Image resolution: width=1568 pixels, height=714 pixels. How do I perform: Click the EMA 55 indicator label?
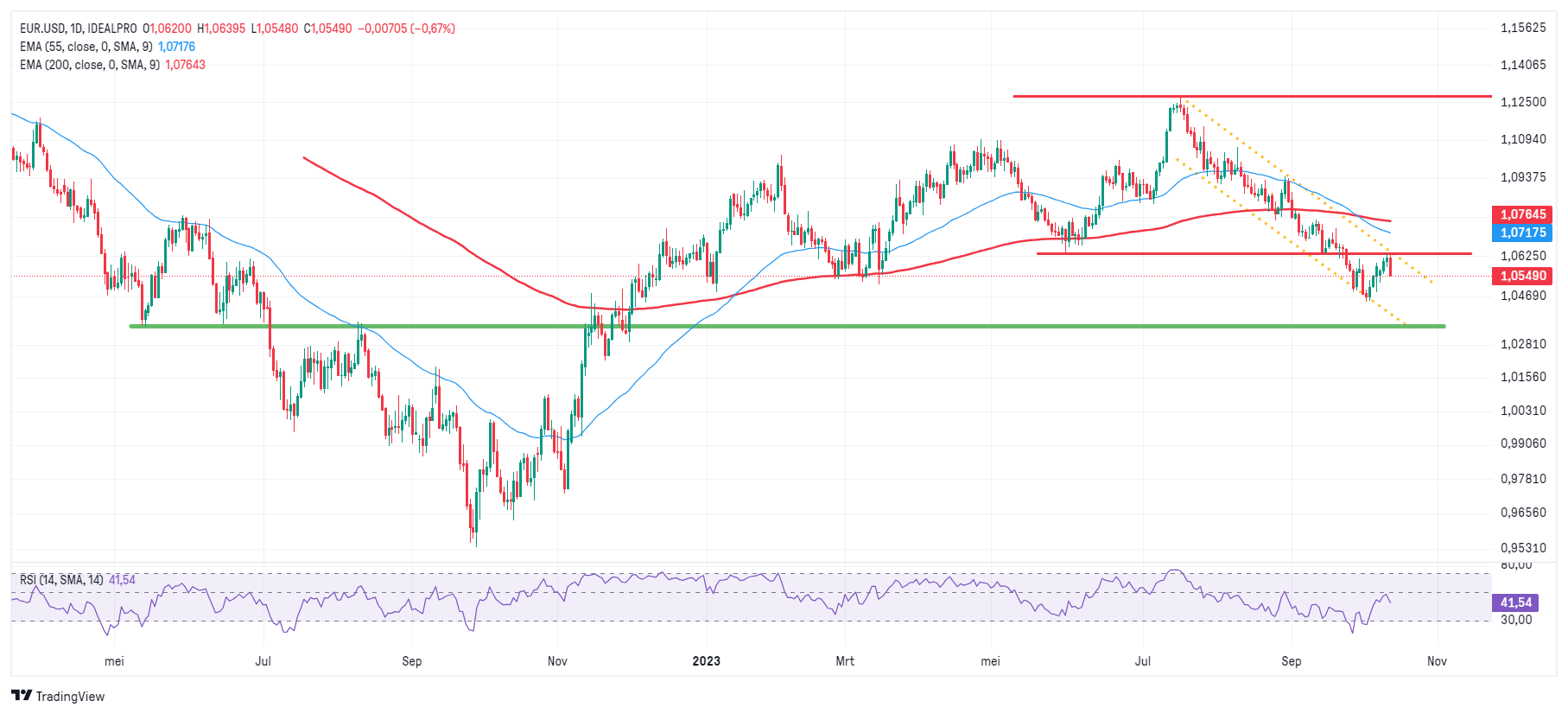click(x=86, y=47)
